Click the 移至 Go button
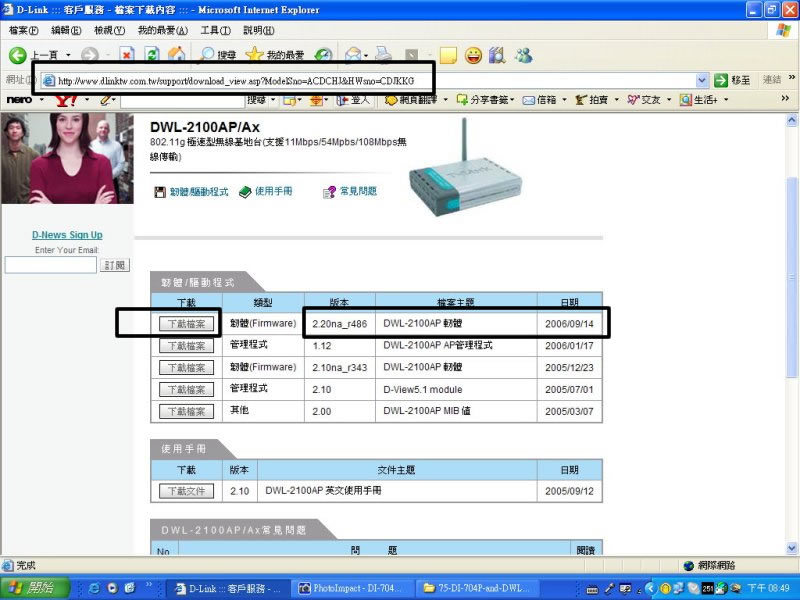800x600 pixels. [x=732, y=80]
